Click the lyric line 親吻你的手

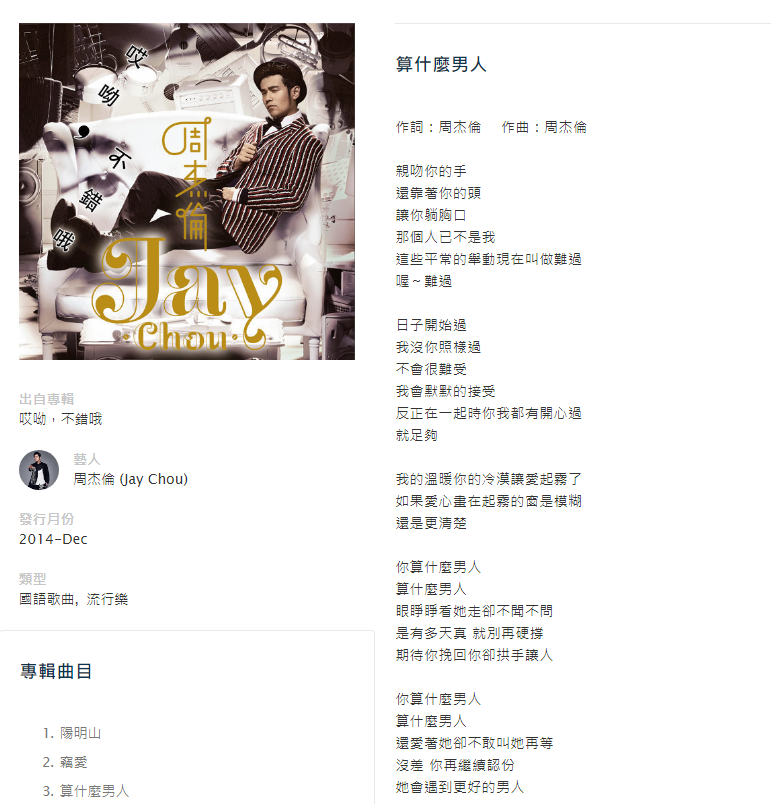pyautogui.click(x=431, y=171)
